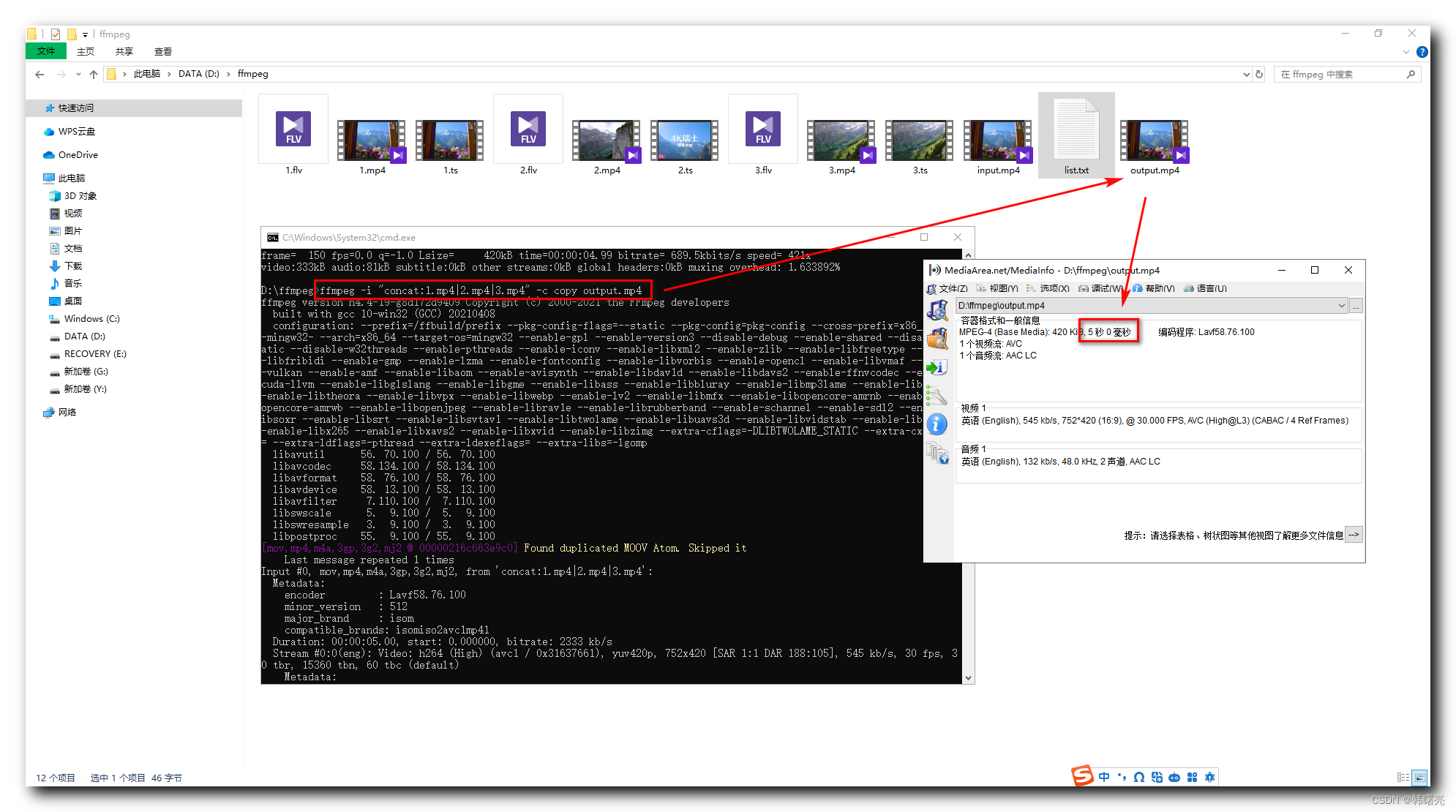Click the Explorer refresh icon
This screenshot has width=1456, height=812.
pyautogui.click(x=1259, y=74)
